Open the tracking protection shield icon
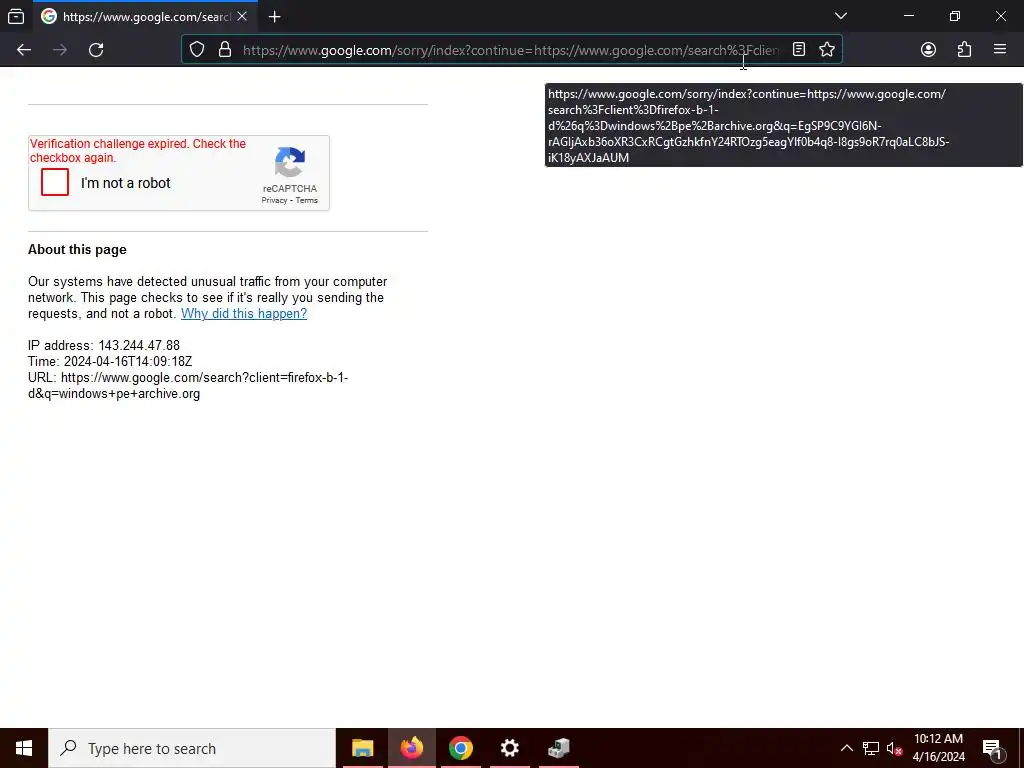Viewport: 1024px width, 768px height. [x=197, y=50]
